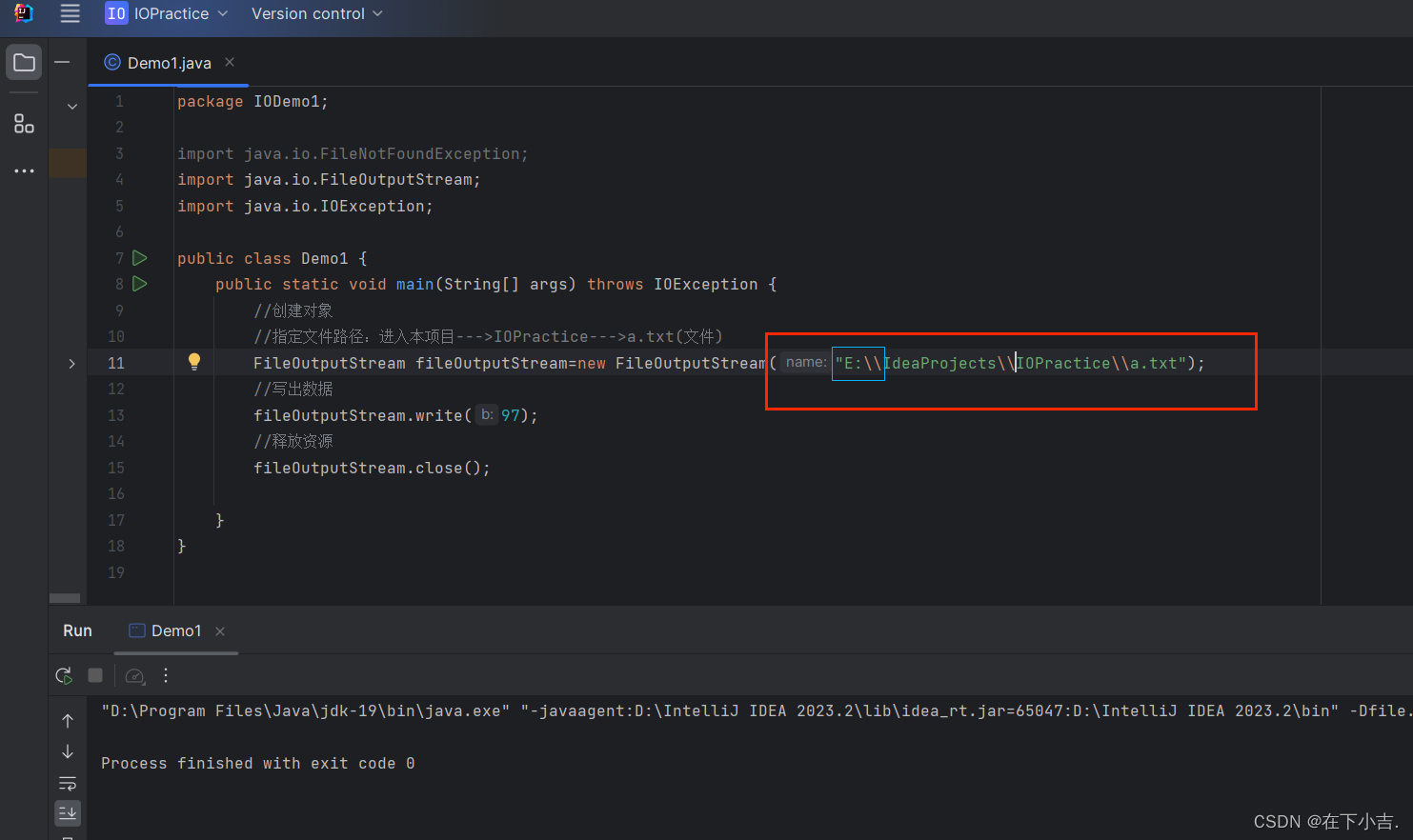Rerun Demo1 with the rerun icon
Image resolution: width=1413 pixels, height=840 pixels.
coord(64,675)
